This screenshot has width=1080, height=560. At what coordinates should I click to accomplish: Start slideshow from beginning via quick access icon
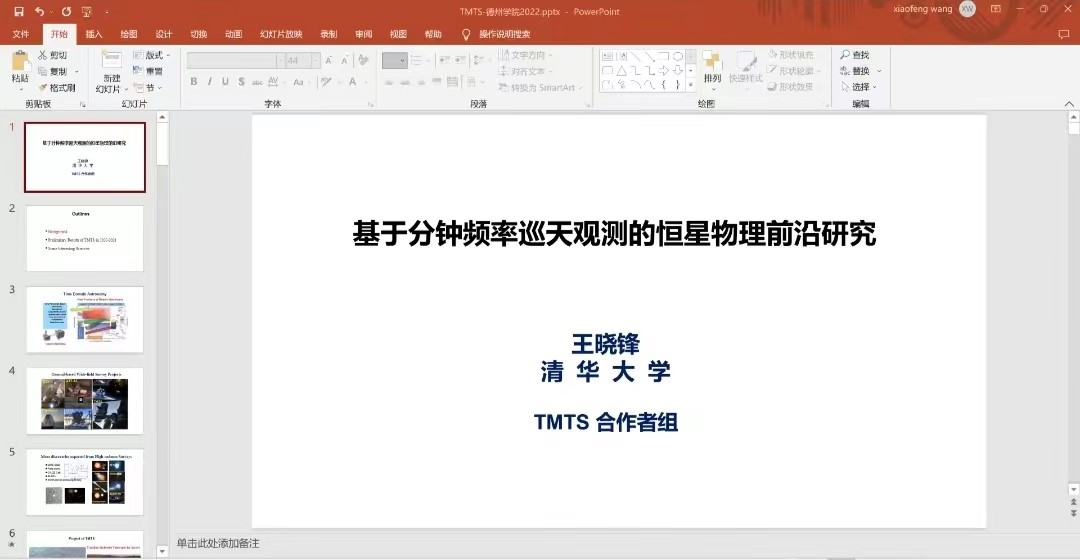point(88,11)
